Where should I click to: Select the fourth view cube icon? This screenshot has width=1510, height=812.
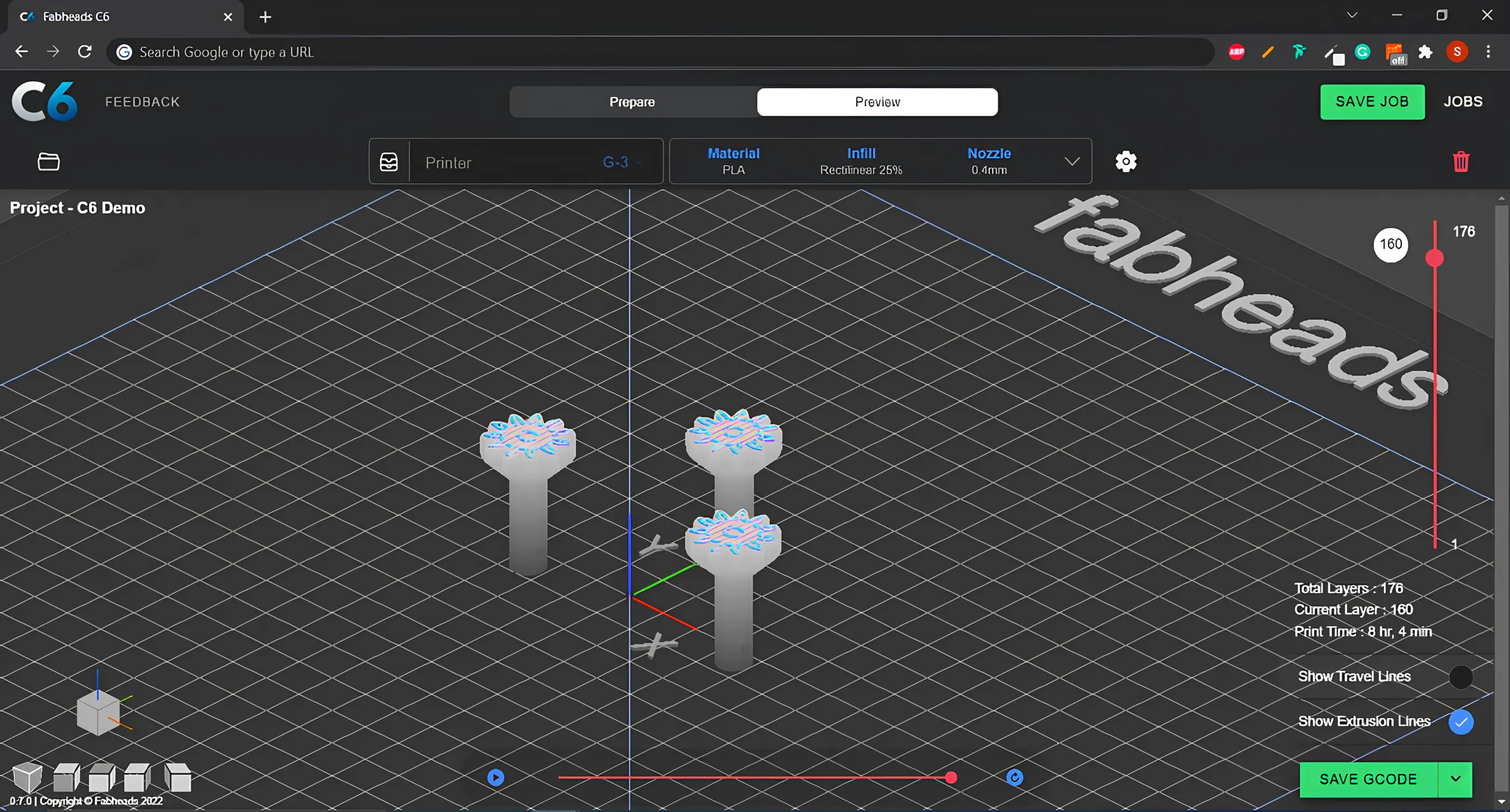pos(137,777)
